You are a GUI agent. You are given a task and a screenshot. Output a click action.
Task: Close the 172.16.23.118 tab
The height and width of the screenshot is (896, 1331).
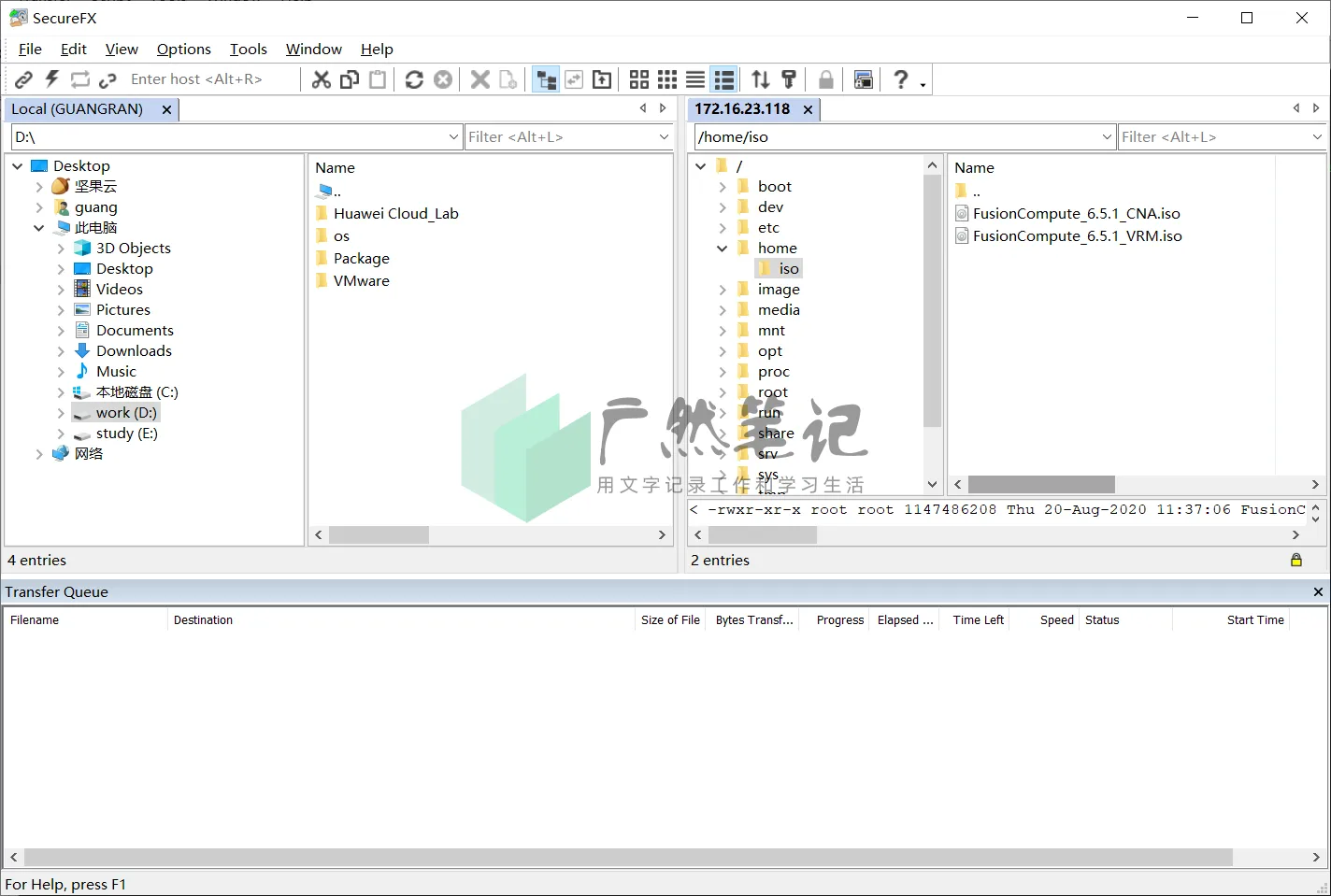(809, 109)
